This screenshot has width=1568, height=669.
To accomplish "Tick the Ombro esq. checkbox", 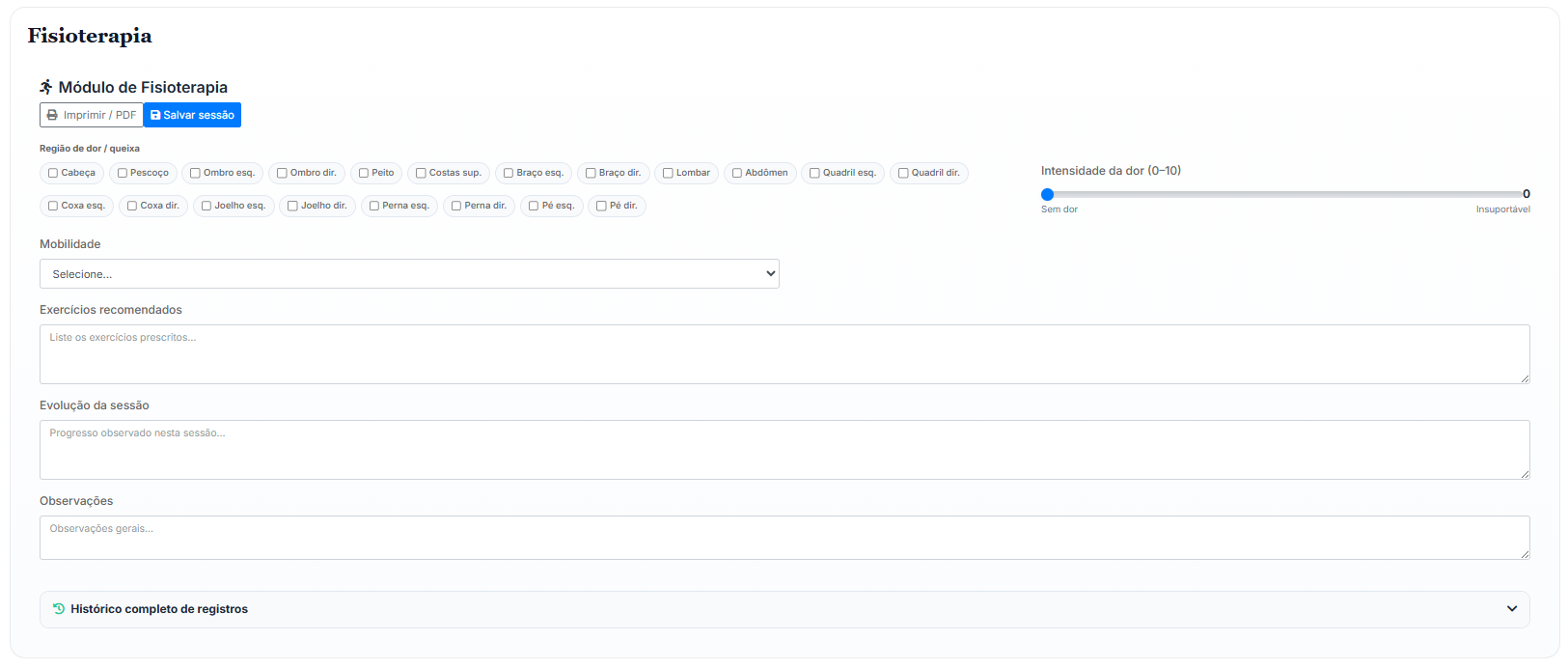I will 195,173.
